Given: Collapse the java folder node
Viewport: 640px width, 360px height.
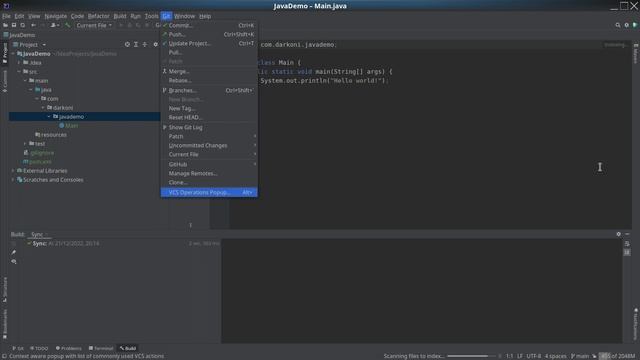Looking at the screenshot, I should pos(31,90).
